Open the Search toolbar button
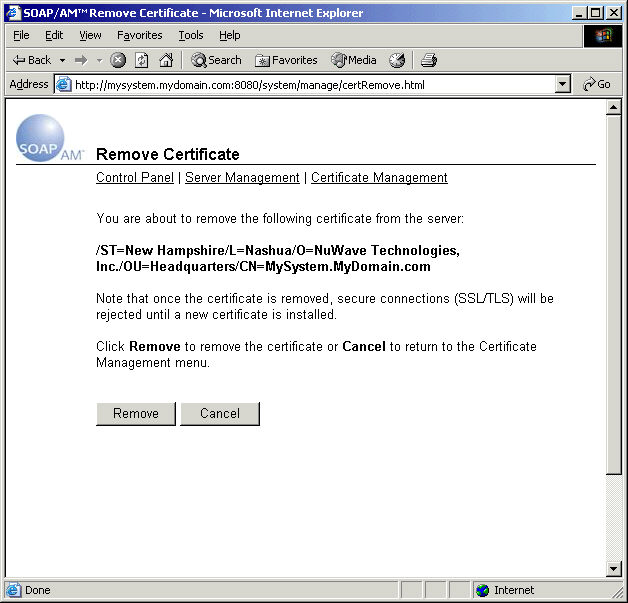The height and width of the screenshot is (603, 628). (216, 60)
